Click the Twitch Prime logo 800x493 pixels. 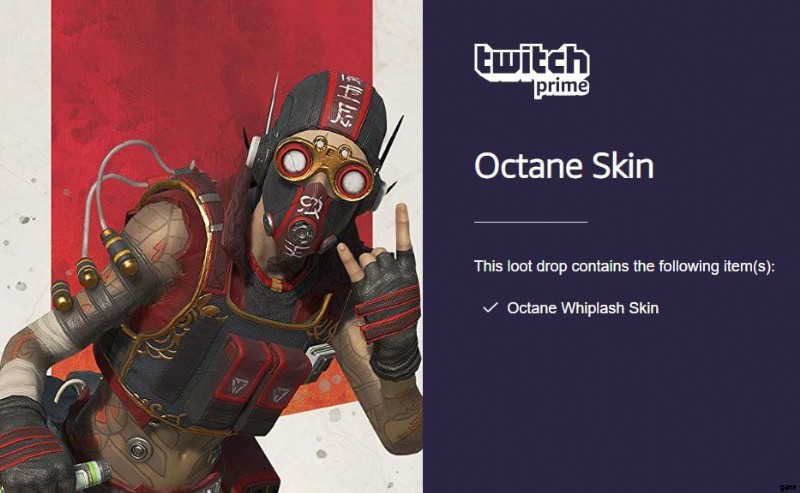coord(532,71)
